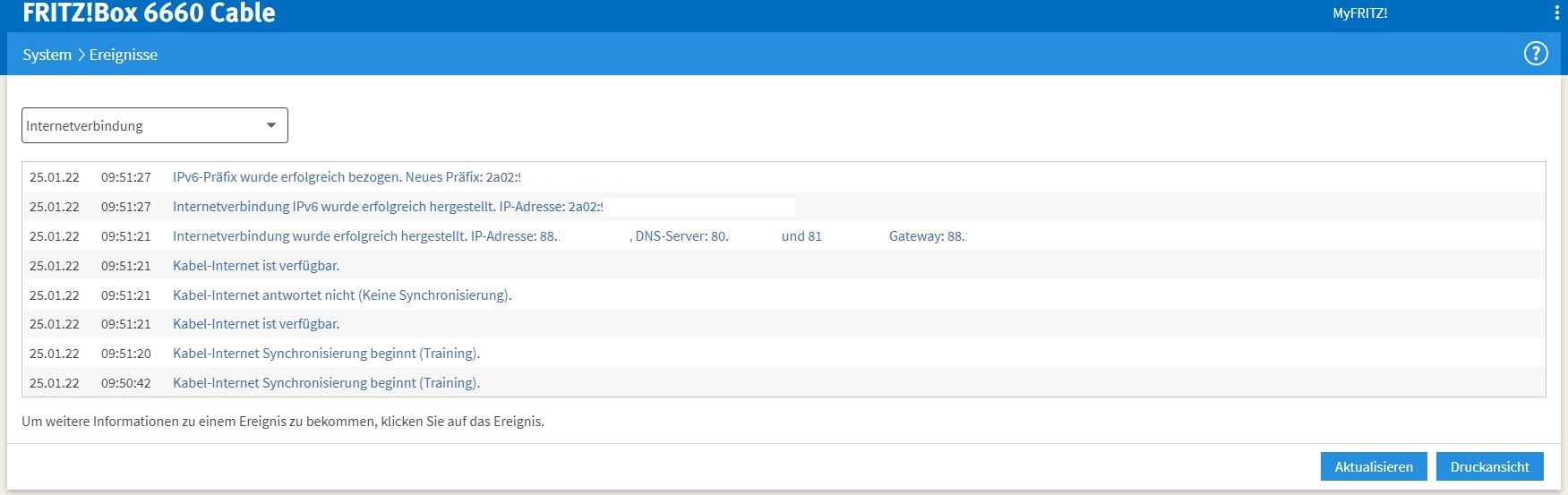Click the Aktualisieren button

(1374, 466)
